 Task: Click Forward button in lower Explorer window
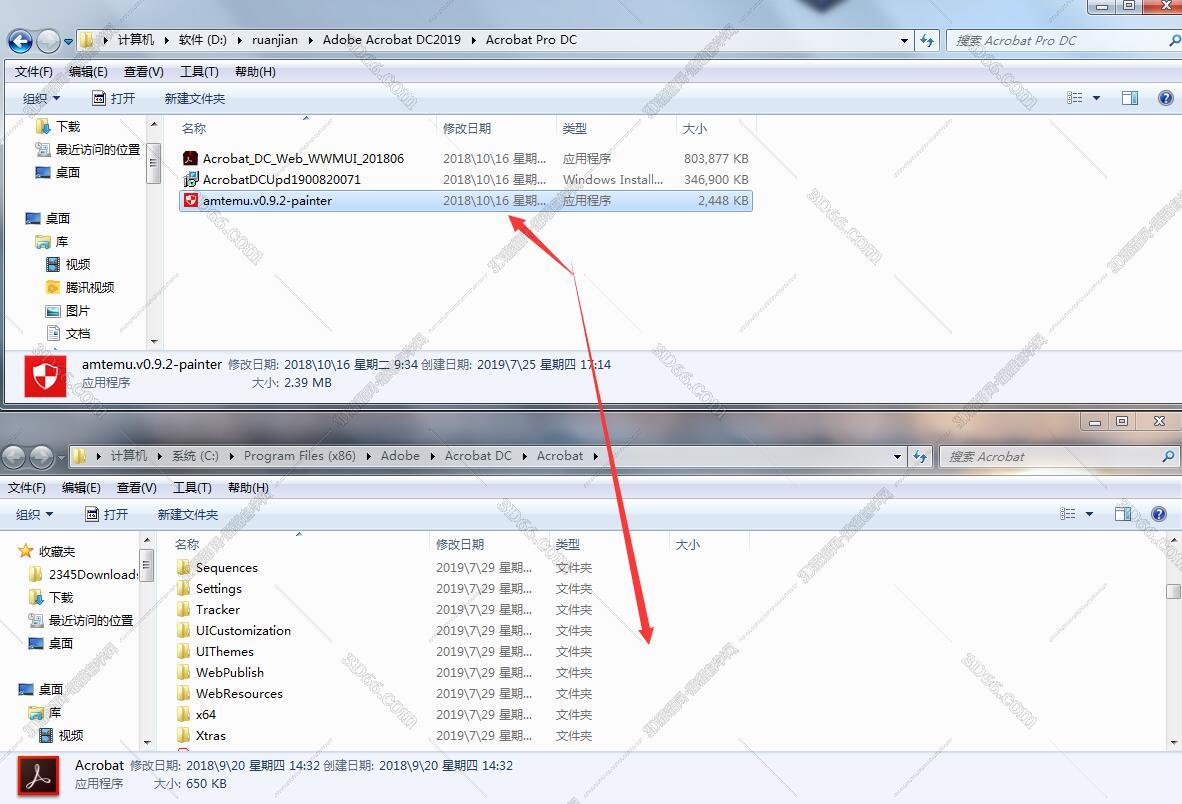tap(41, 457)
